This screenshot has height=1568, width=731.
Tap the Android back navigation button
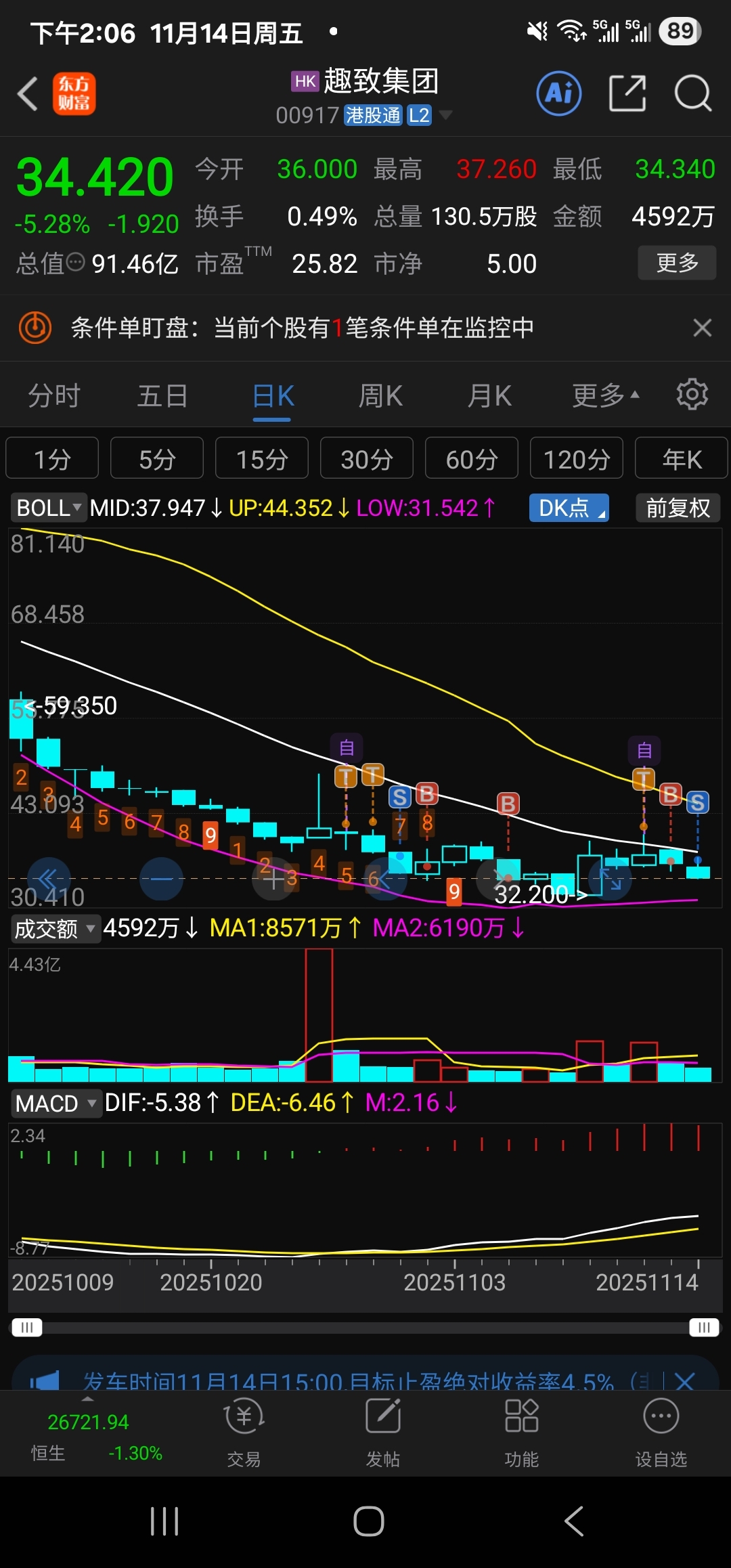click(574, 1522)
